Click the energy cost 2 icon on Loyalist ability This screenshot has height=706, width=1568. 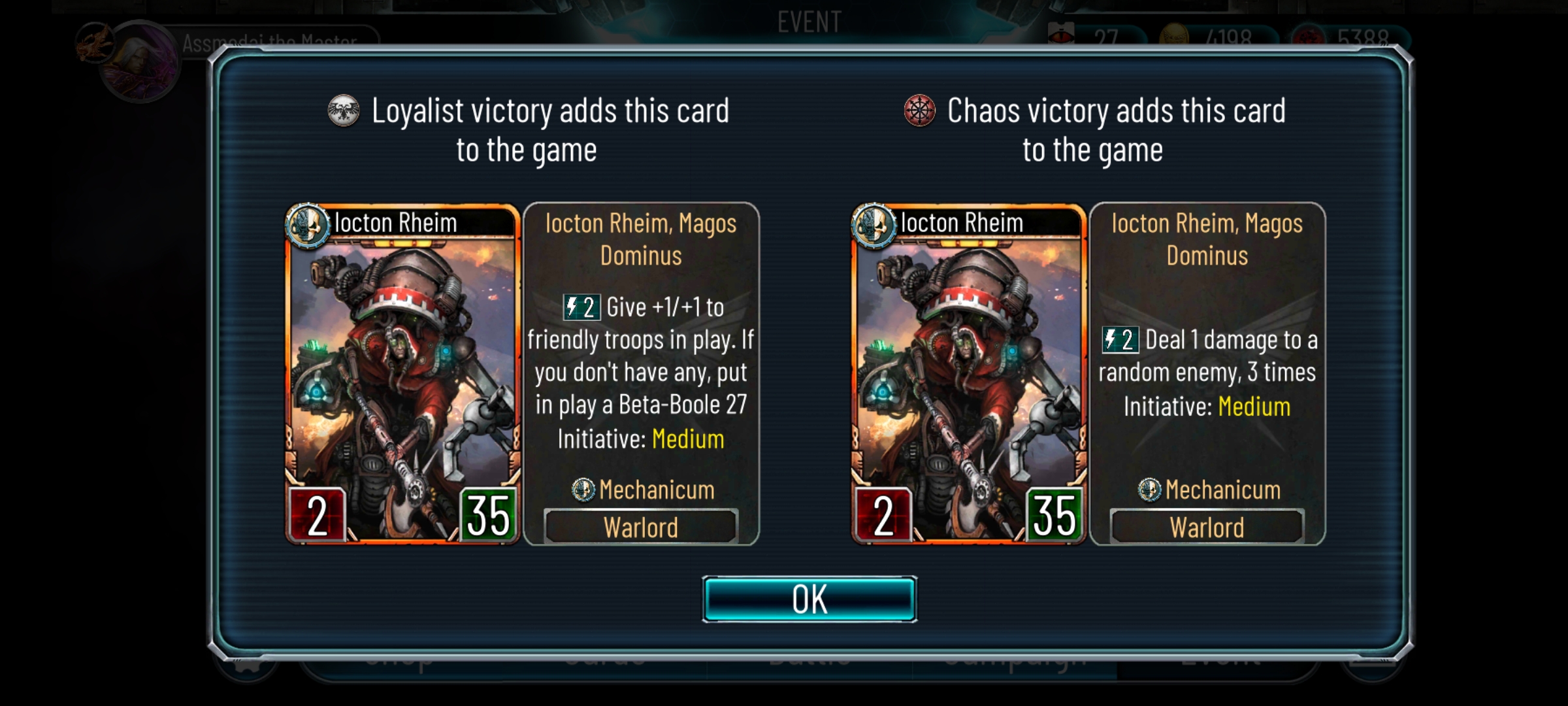click(x=581, y=307)
